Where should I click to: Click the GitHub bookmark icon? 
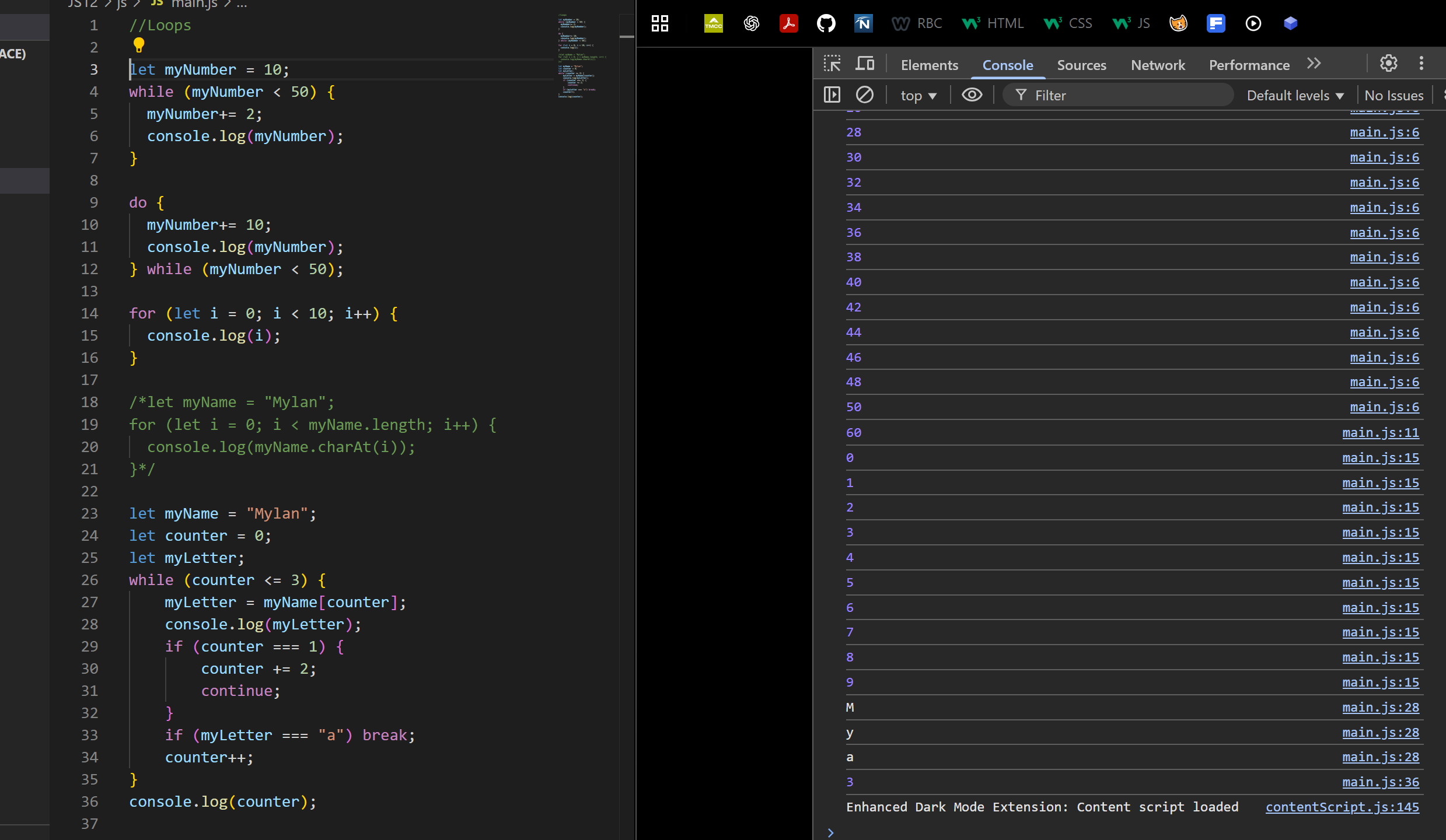coord(826,23)
